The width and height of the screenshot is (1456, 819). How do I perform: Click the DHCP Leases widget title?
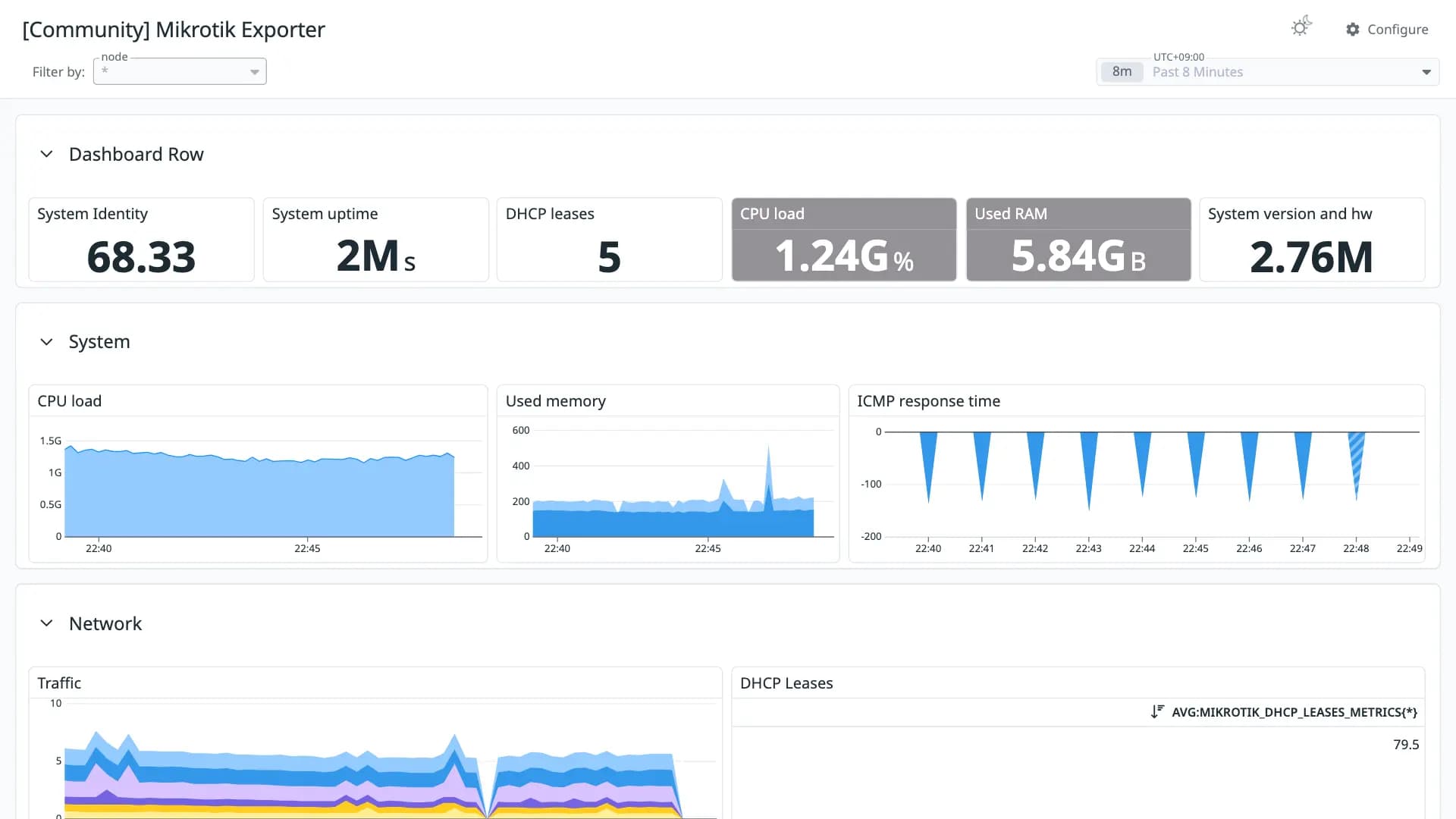[x=786, y=682]
